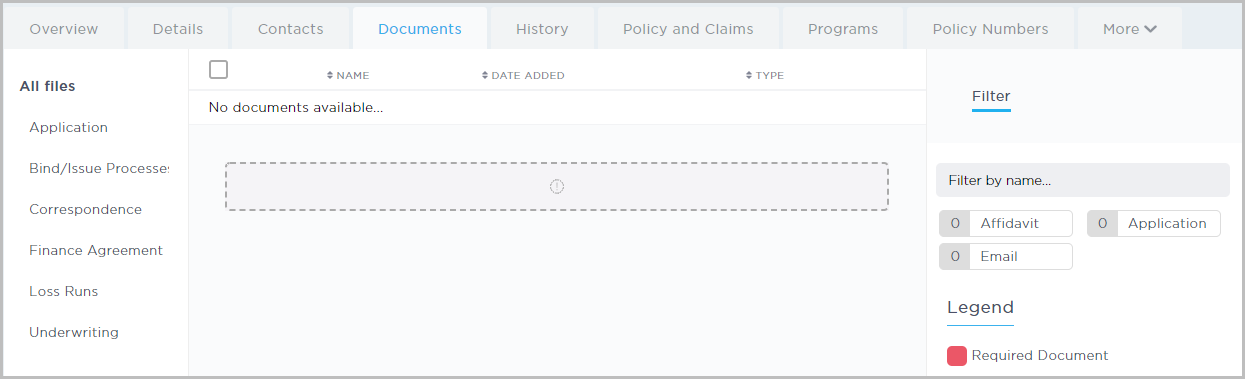Open the Policy and Claims tab
This screenshot has width=1245, height=379.
(688, 29)
